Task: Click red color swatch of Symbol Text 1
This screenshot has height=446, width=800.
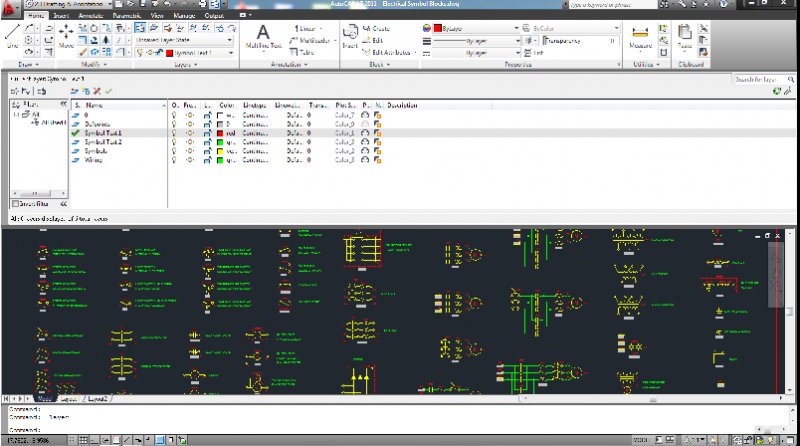Action: (x=219, y=132)
